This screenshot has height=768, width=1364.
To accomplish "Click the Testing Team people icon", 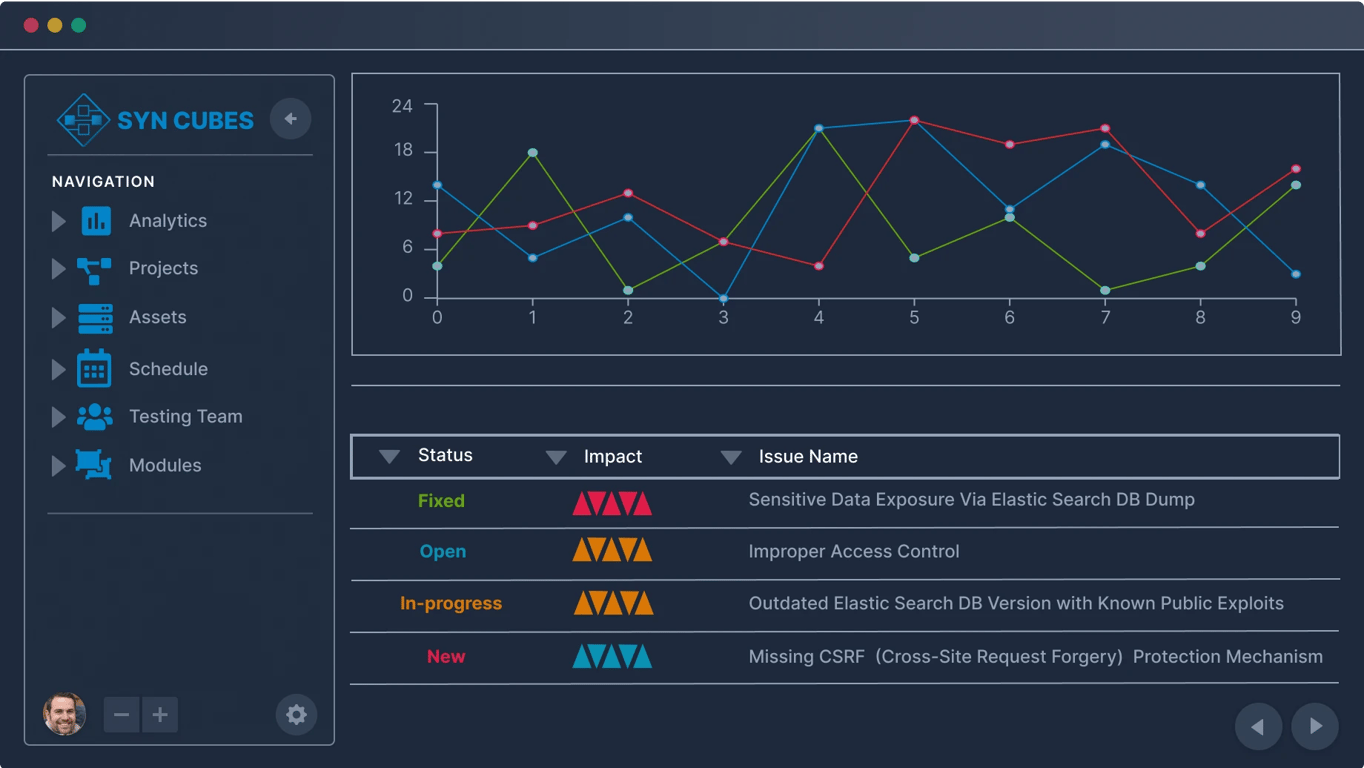I will [x=95, y=416].
